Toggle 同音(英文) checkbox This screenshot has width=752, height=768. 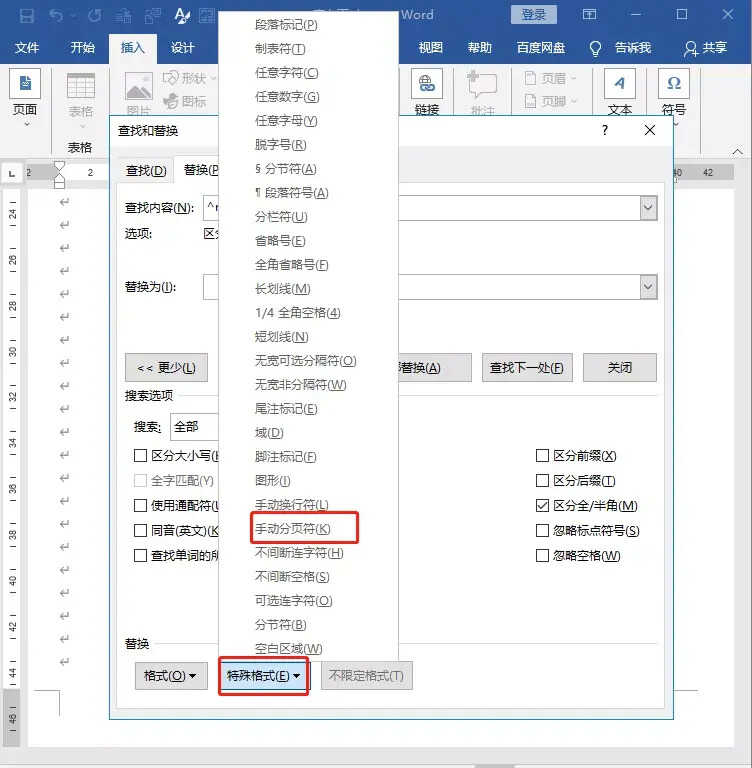(140, 530)
